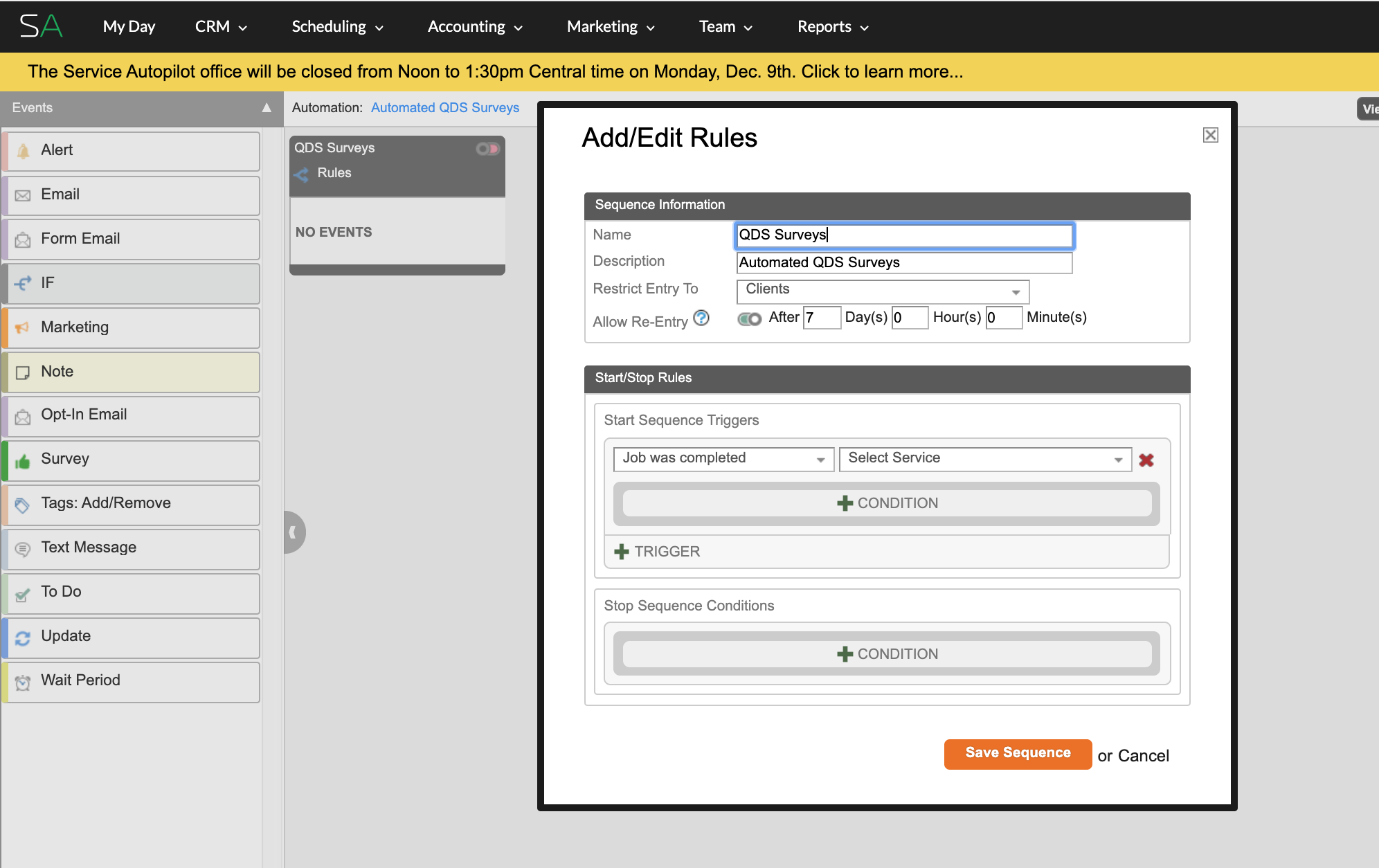Click the Wait Period clock icon
This screenshot has height=868, width=1379.
(23, 682)
